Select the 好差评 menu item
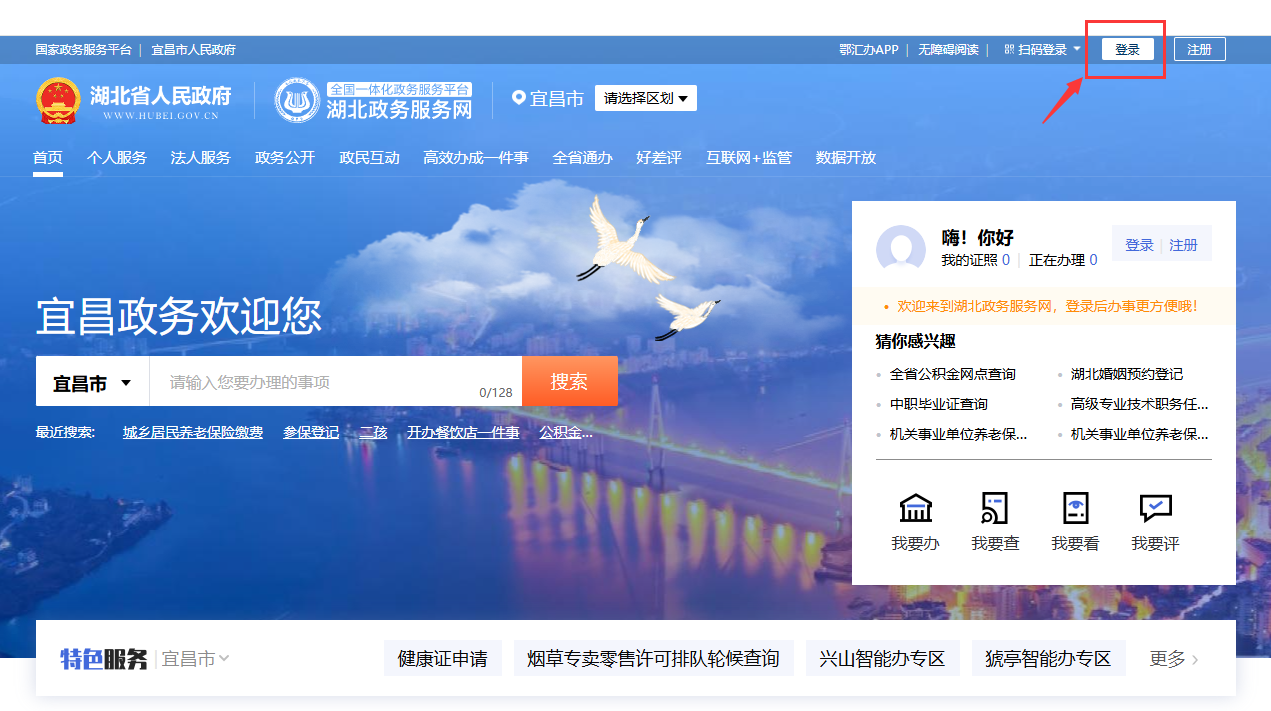The width and height of the screenshot is (1271, 711). tap(658, 158)
